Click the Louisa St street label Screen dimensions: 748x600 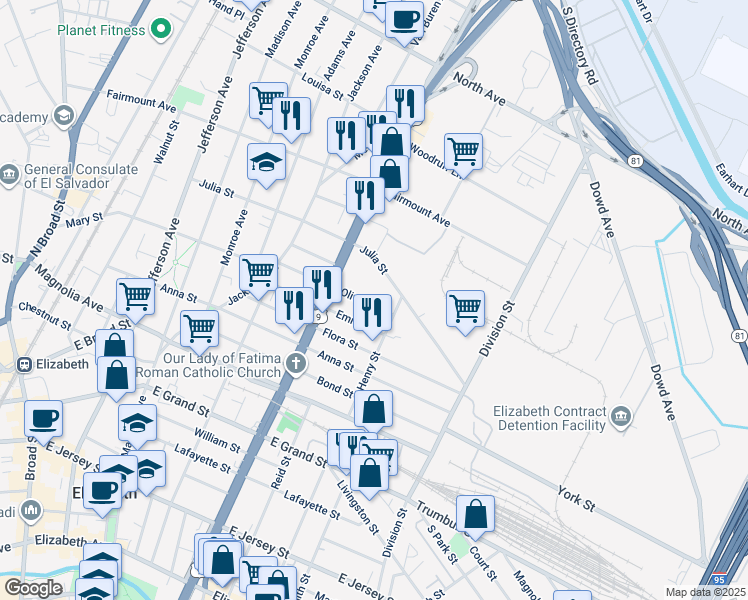pyautogui.click(x=322, y=86)
